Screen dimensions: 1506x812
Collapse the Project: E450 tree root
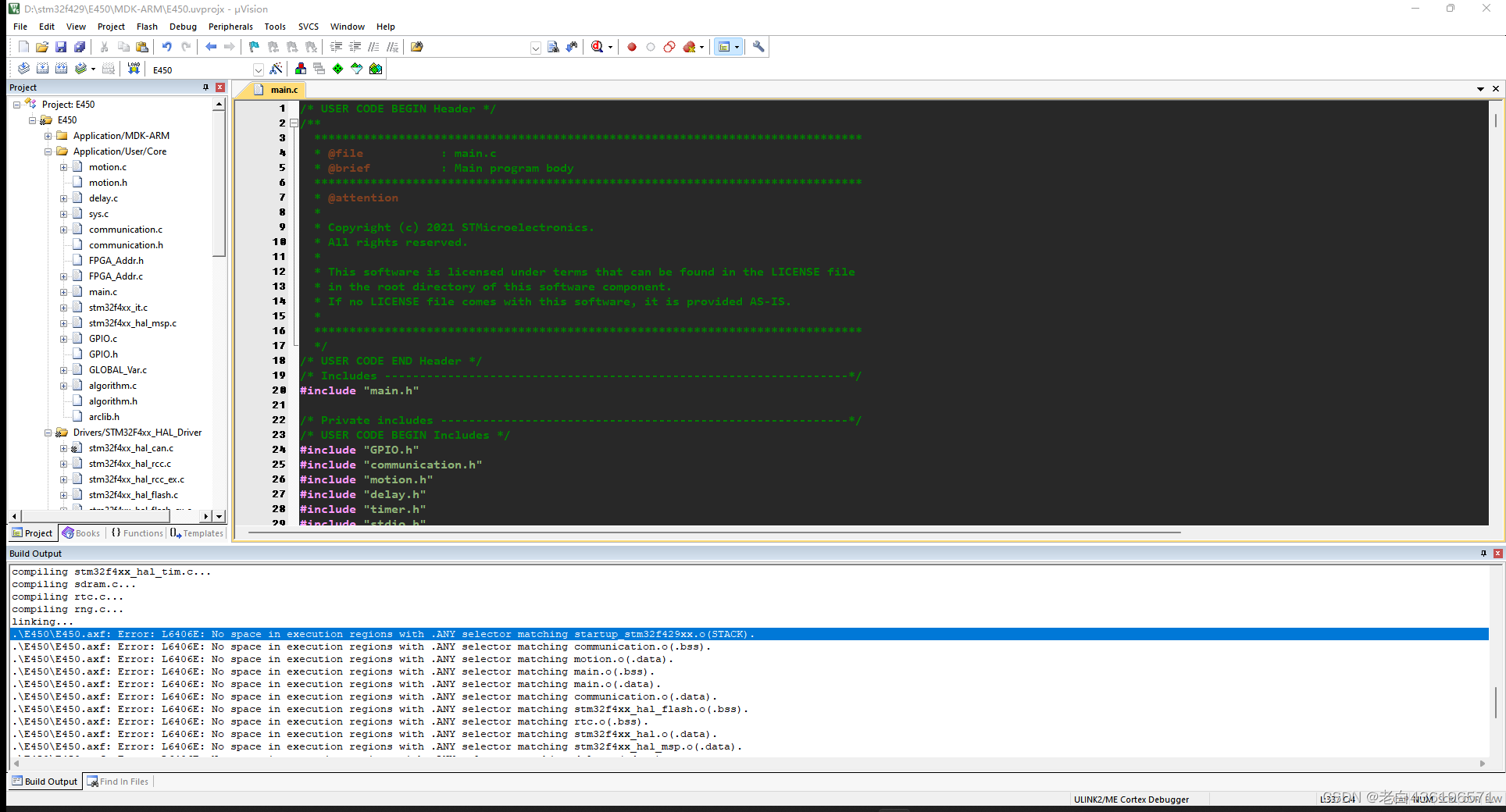pos(16,105)
